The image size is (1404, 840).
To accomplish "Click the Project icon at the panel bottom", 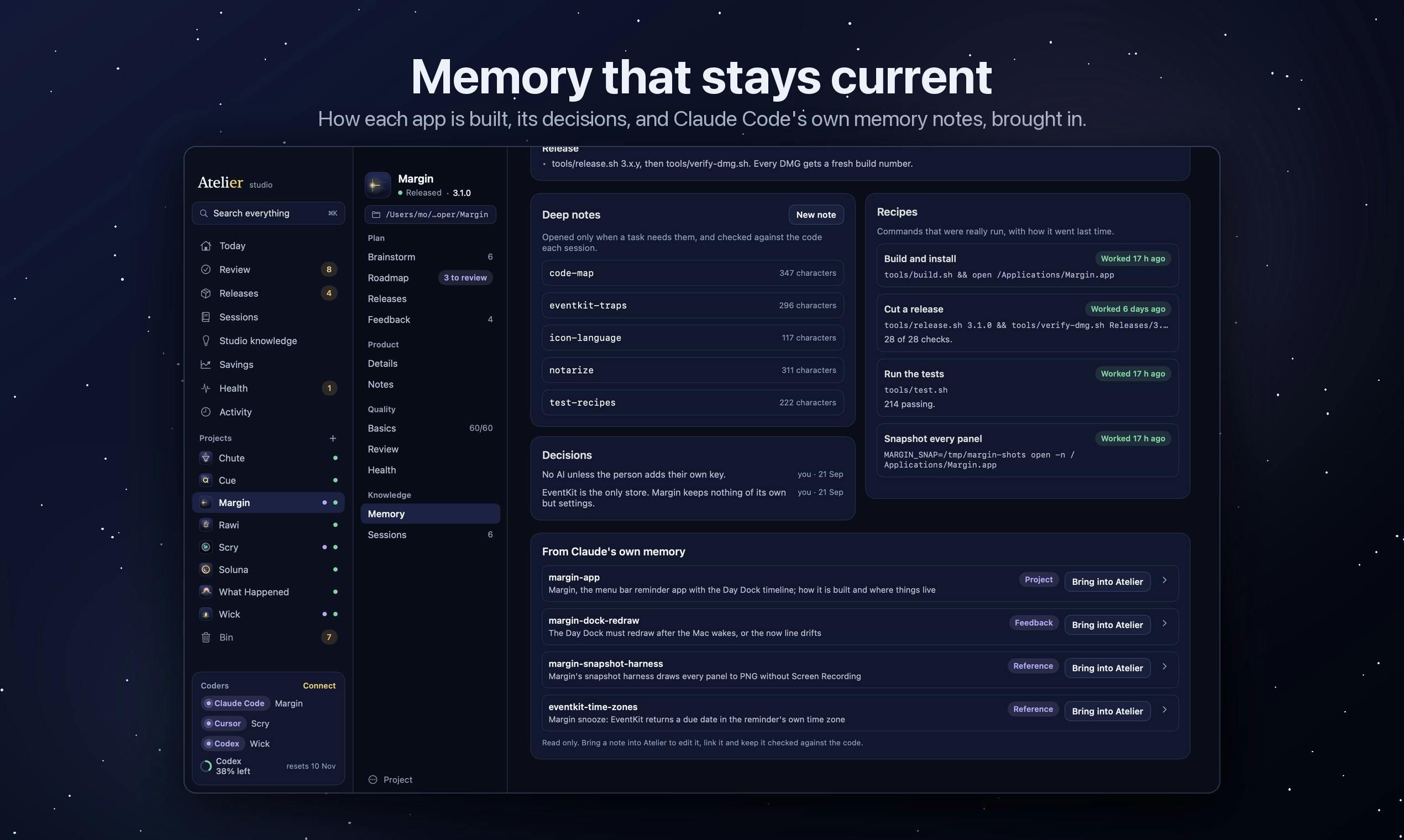I will tap(373, 779).
